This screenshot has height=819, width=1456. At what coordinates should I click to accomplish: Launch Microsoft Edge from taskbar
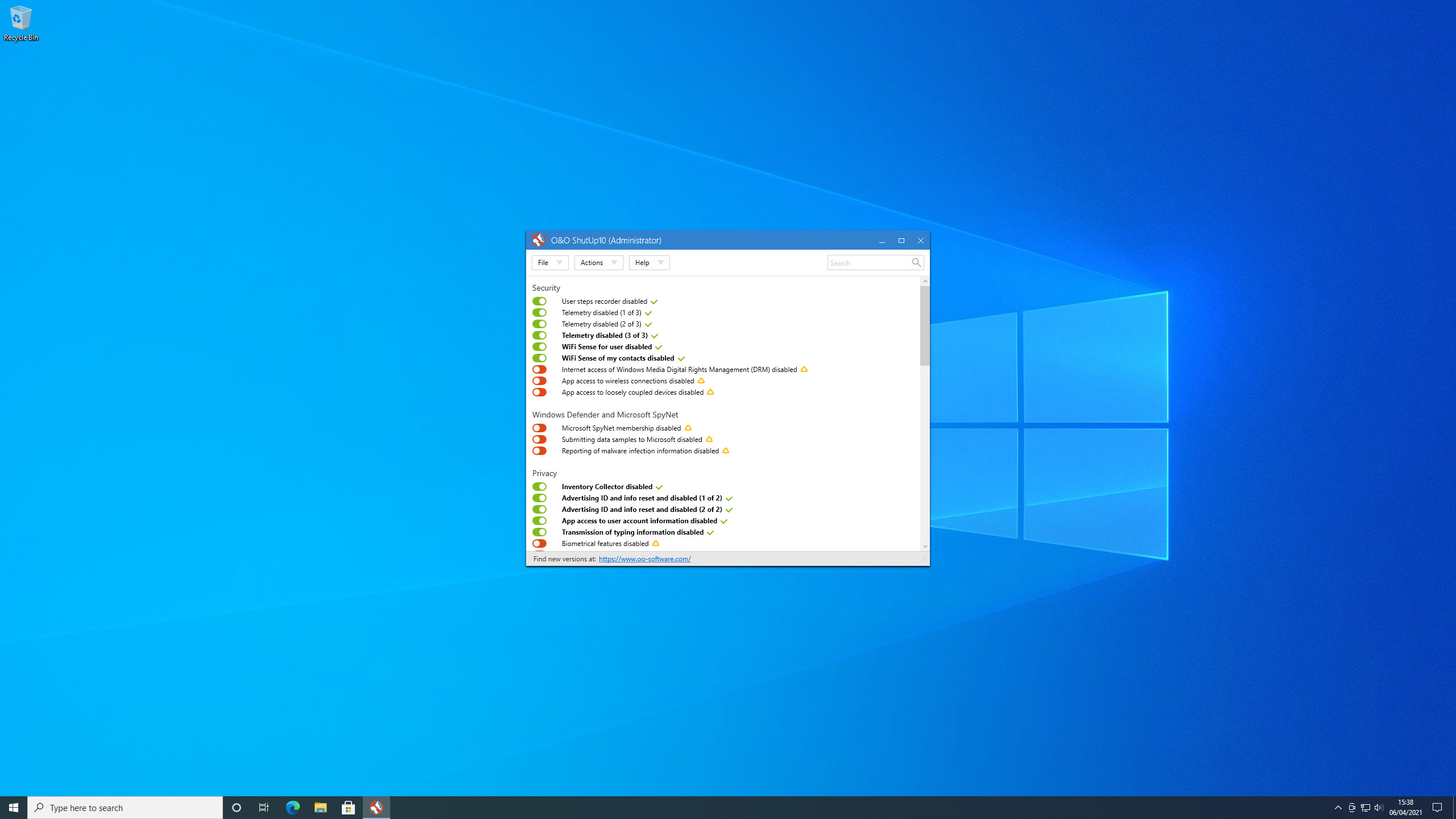[292, 808]
